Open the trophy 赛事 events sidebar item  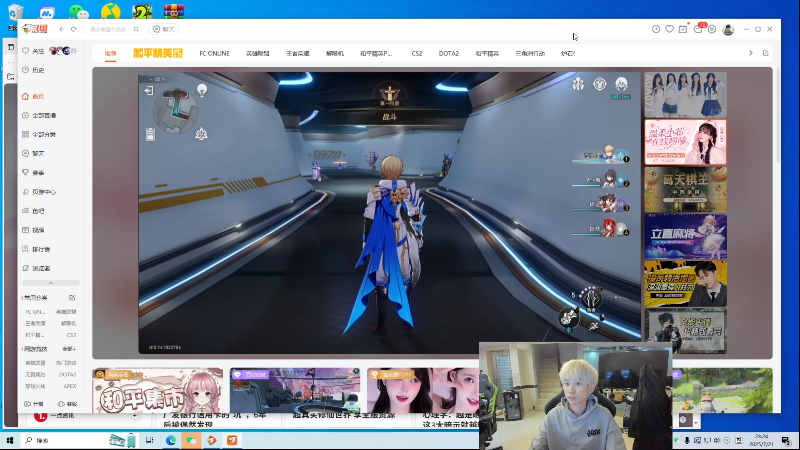[x=34, y=172]
